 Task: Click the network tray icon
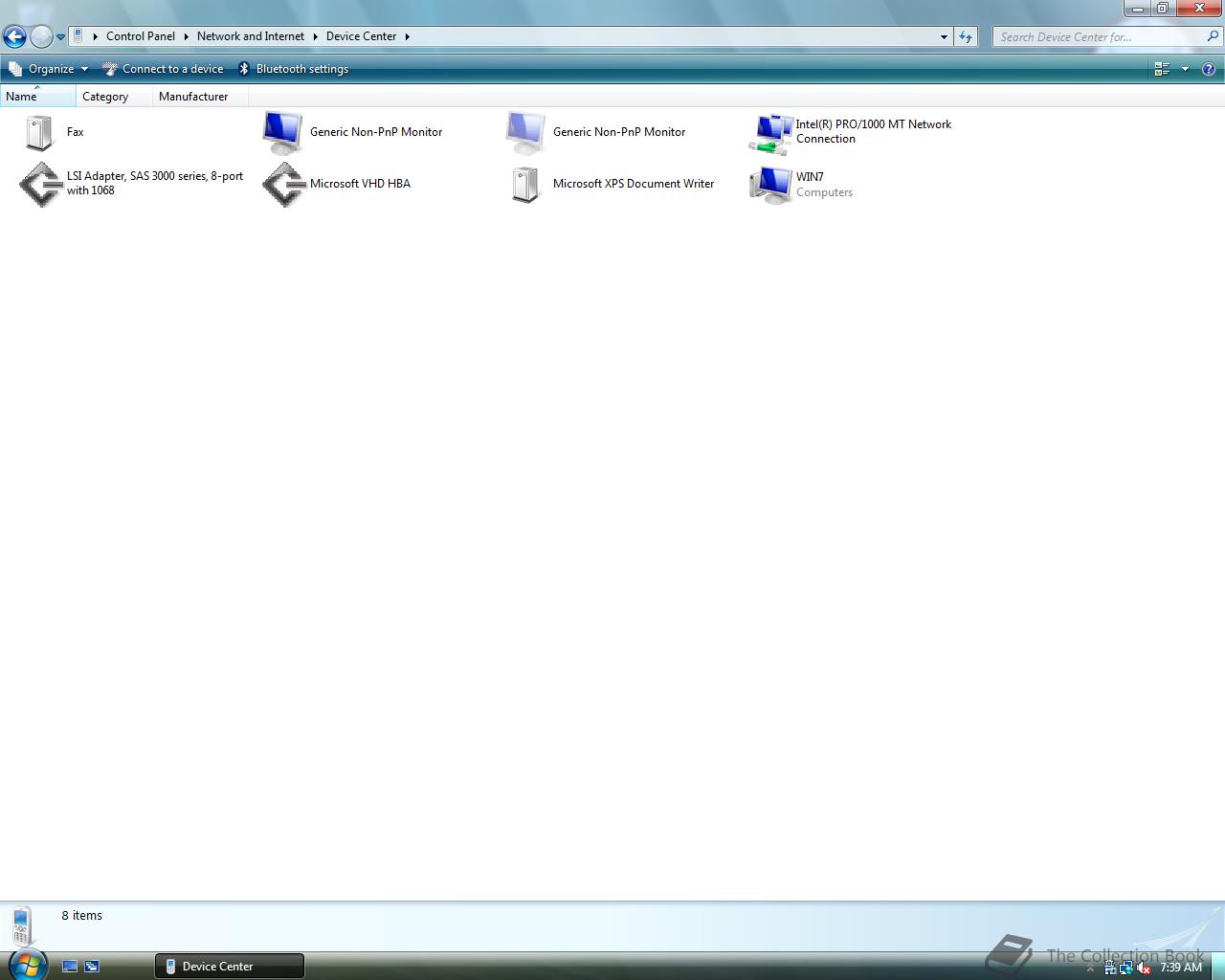[x=1126, y=968]
